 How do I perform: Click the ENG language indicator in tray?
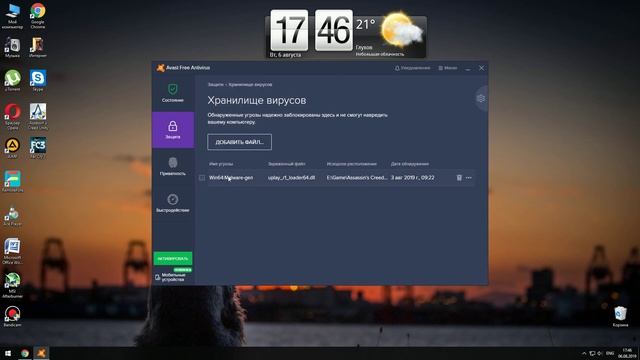tap(610, 353)
